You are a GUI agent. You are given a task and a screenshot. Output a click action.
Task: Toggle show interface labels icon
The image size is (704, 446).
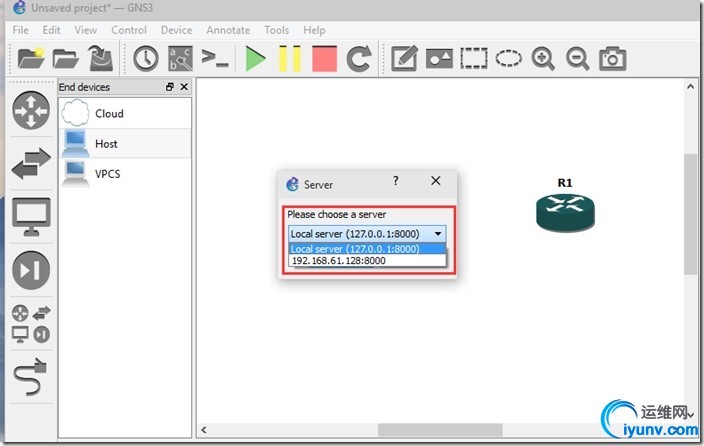pyautogui.click(x=180, y=59)
